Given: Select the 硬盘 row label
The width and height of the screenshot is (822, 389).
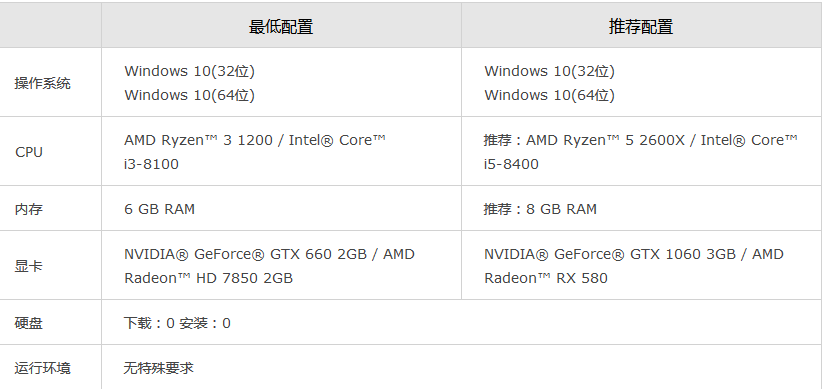Looking at the screenshot, I should tap(29, 323).
